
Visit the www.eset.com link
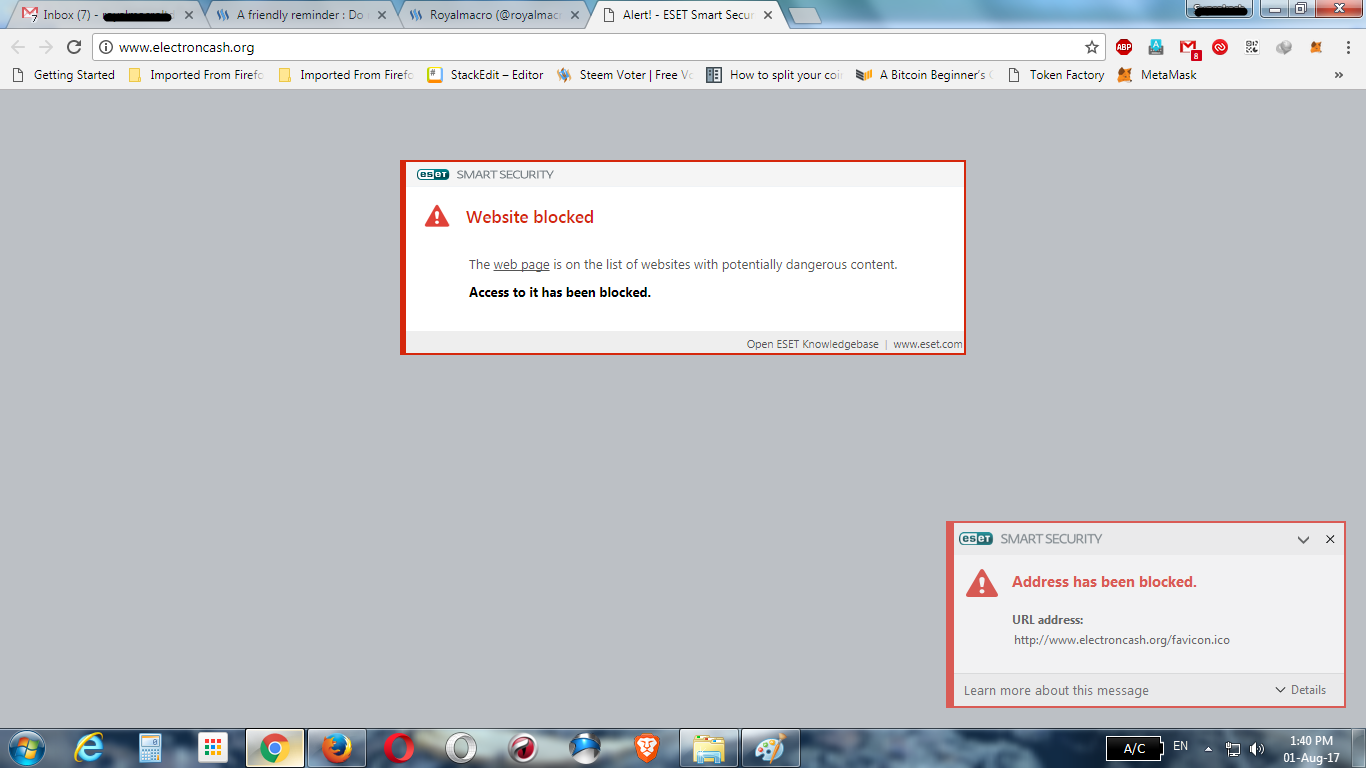coord(928,344)
